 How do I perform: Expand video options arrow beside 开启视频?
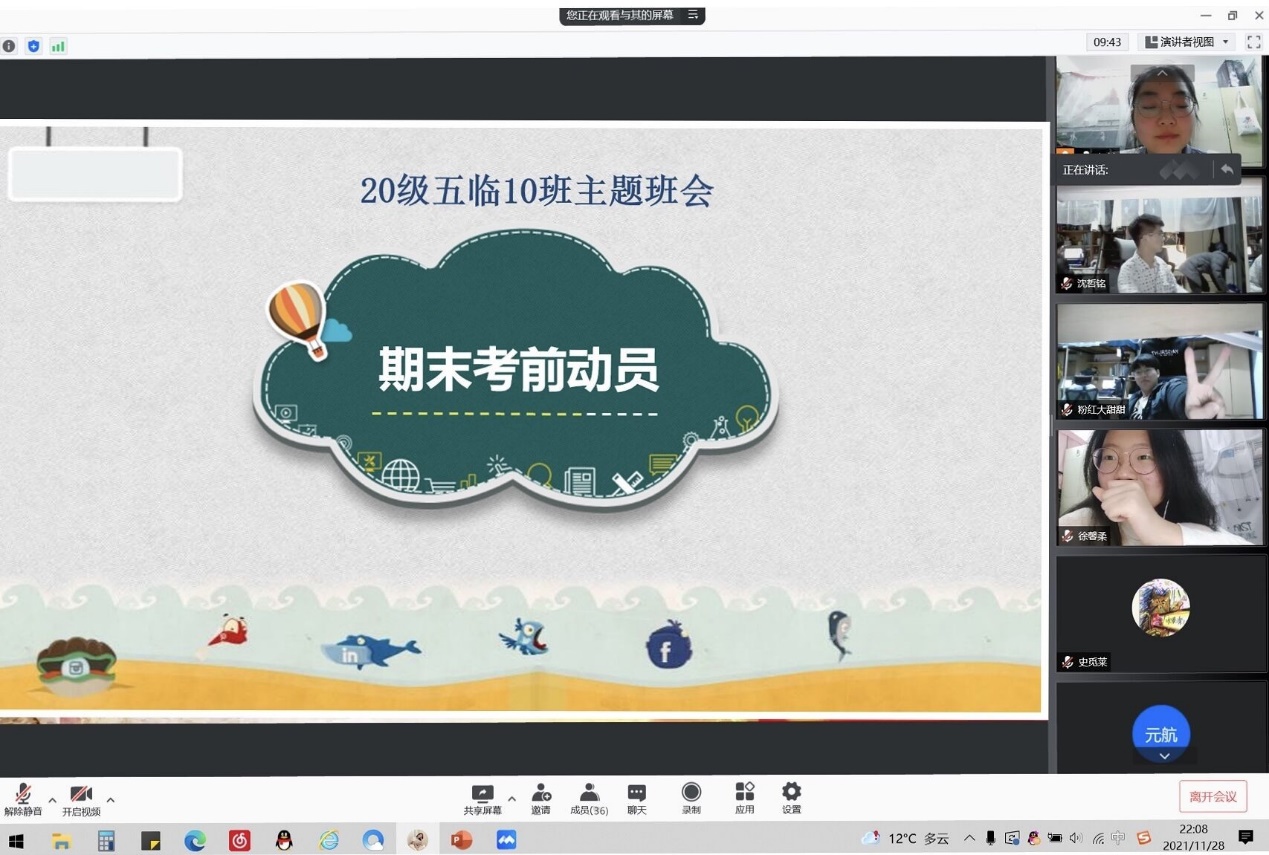pos(110,799)
